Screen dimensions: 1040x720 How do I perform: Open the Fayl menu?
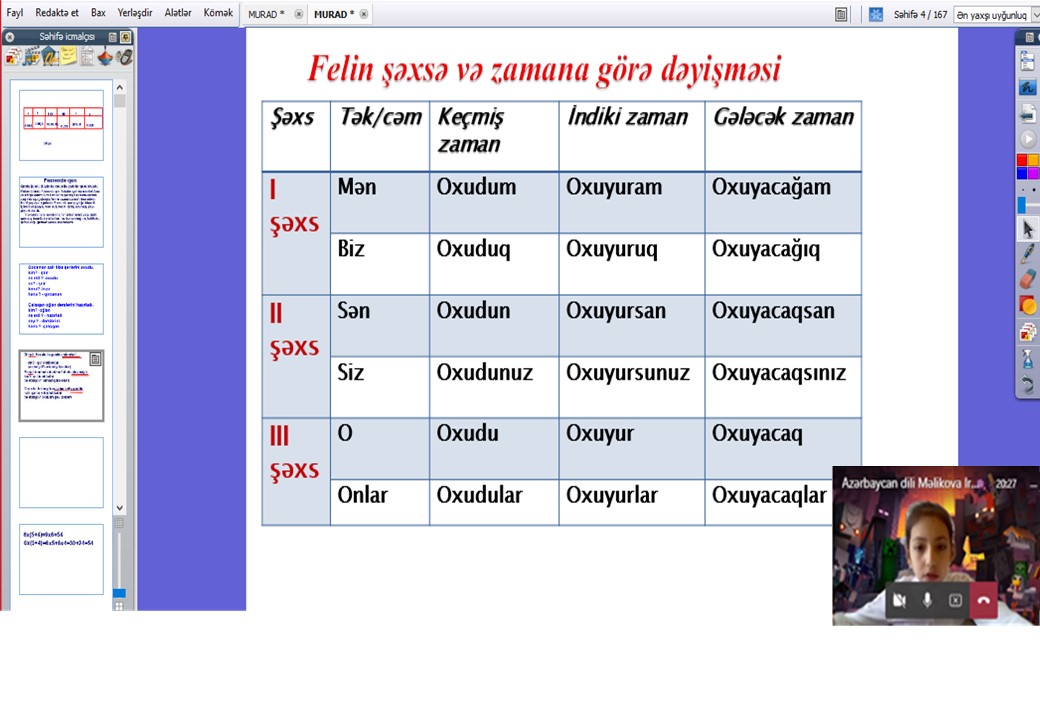[15, 13]
